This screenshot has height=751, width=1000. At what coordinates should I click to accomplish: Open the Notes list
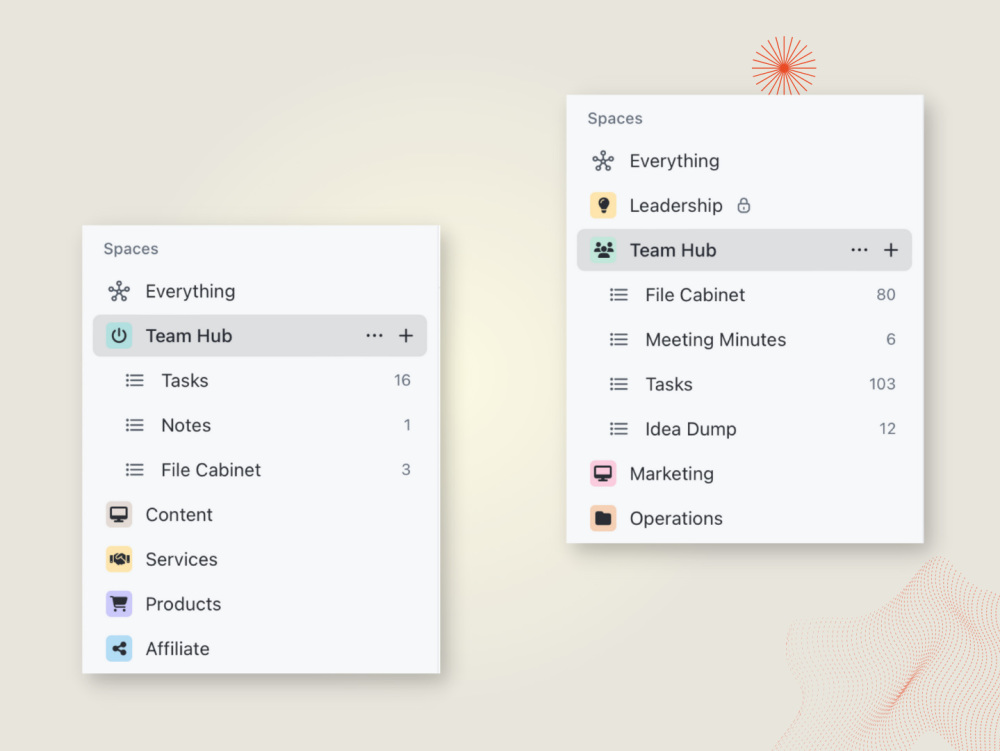186,425
